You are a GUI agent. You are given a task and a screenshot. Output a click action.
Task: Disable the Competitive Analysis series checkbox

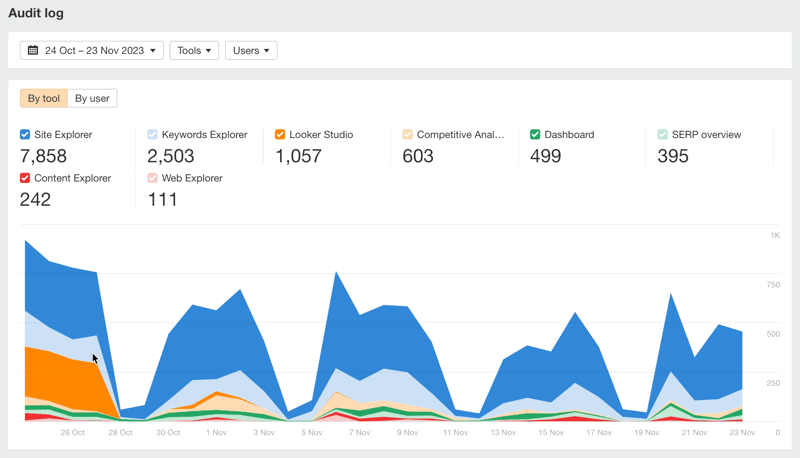click(x=408, y=134)
